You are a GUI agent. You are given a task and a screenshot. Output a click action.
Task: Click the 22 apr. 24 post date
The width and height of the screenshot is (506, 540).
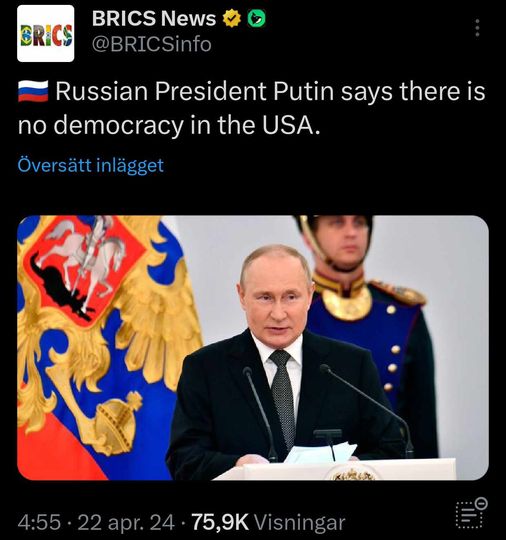pos(126,522)
